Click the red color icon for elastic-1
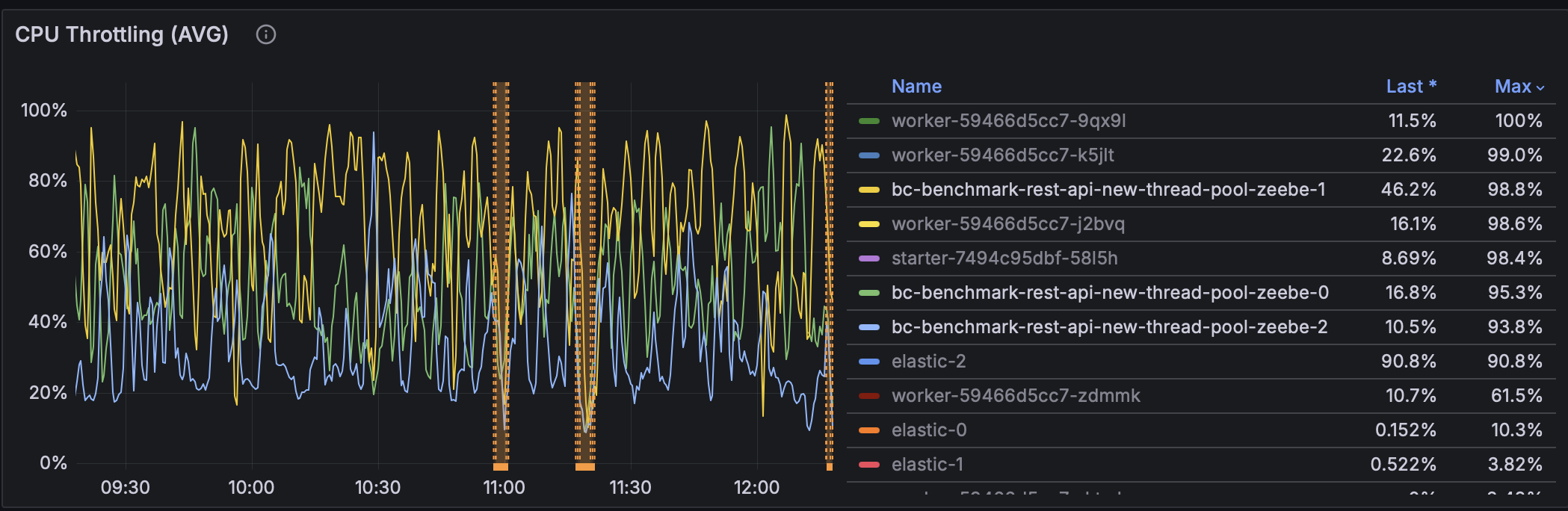Screen dimensions: 1568x511 click(x=869, y=465)
